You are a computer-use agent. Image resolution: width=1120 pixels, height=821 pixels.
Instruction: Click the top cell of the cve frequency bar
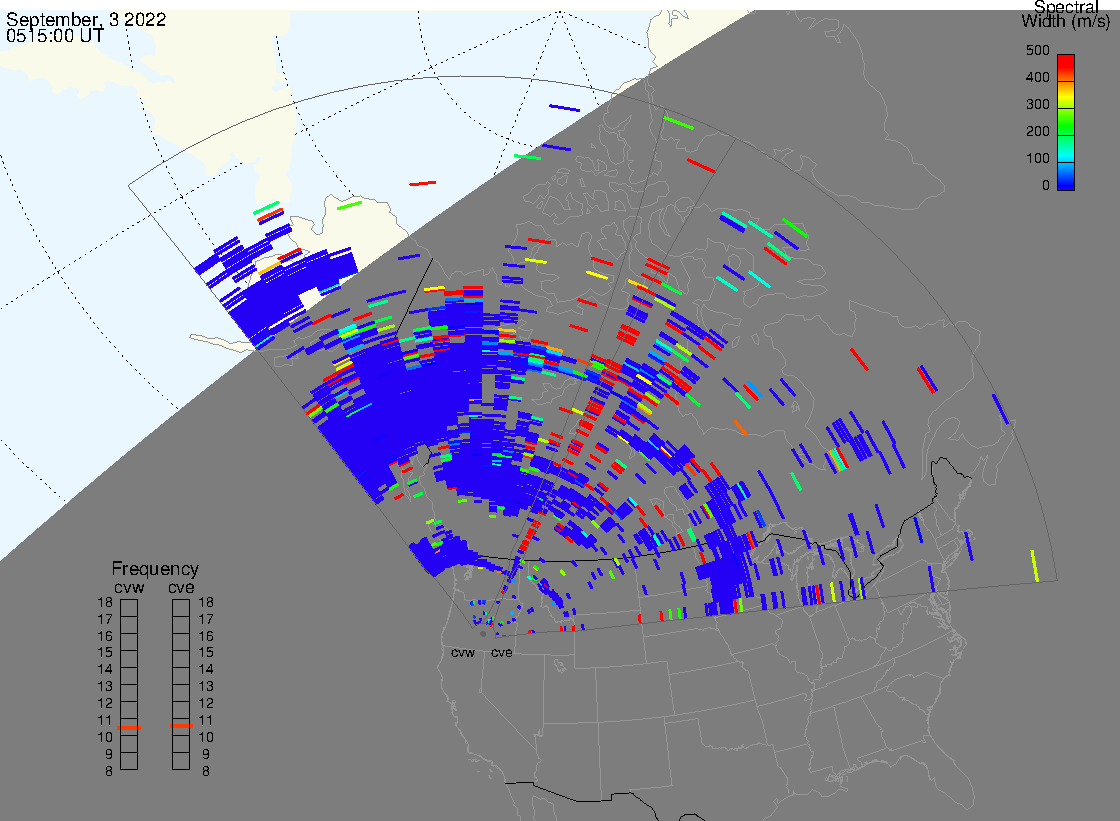[x=181, y=608]
